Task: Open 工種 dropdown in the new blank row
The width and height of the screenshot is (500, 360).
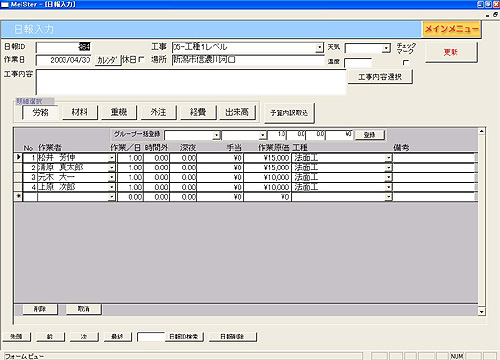Action: coord(388,197)
